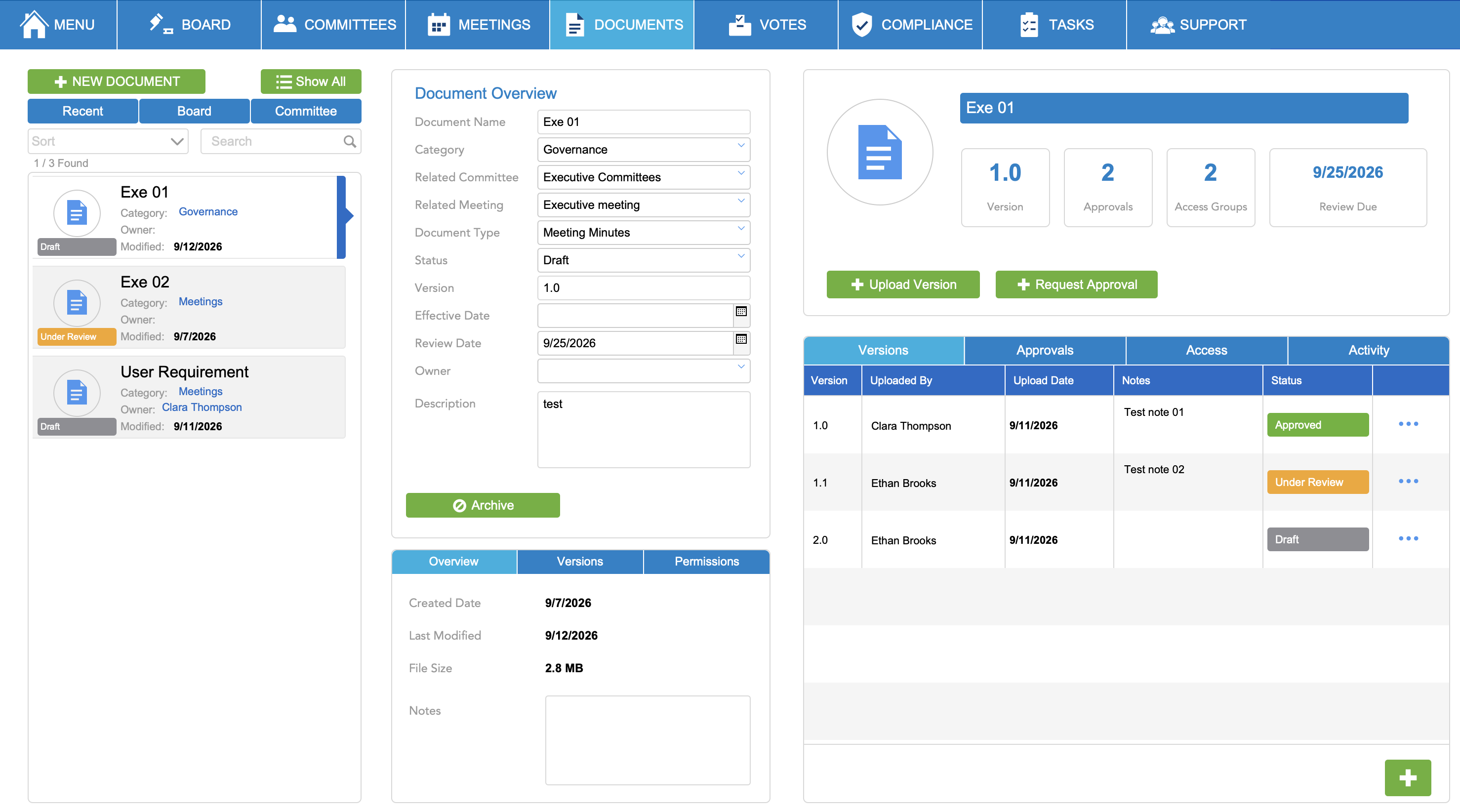This screenshot has width=1460, height=812.
Task: Click the search magnifier icon
Action: [x=350, y=141]
